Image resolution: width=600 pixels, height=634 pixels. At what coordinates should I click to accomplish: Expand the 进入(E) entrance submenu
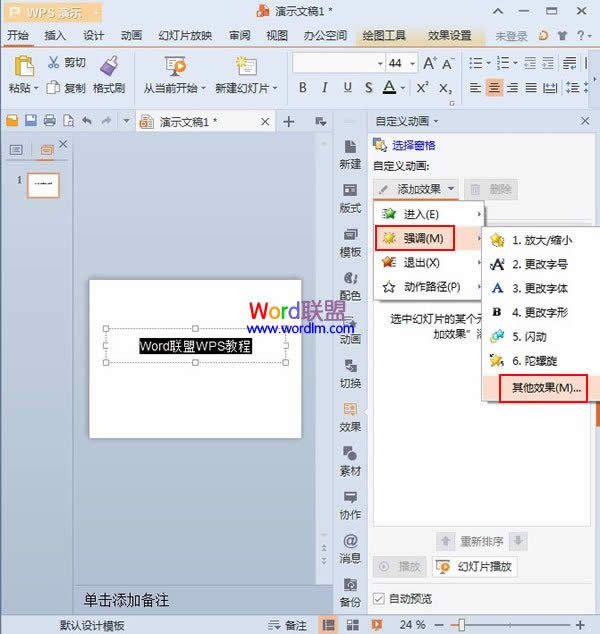[428, 214]
